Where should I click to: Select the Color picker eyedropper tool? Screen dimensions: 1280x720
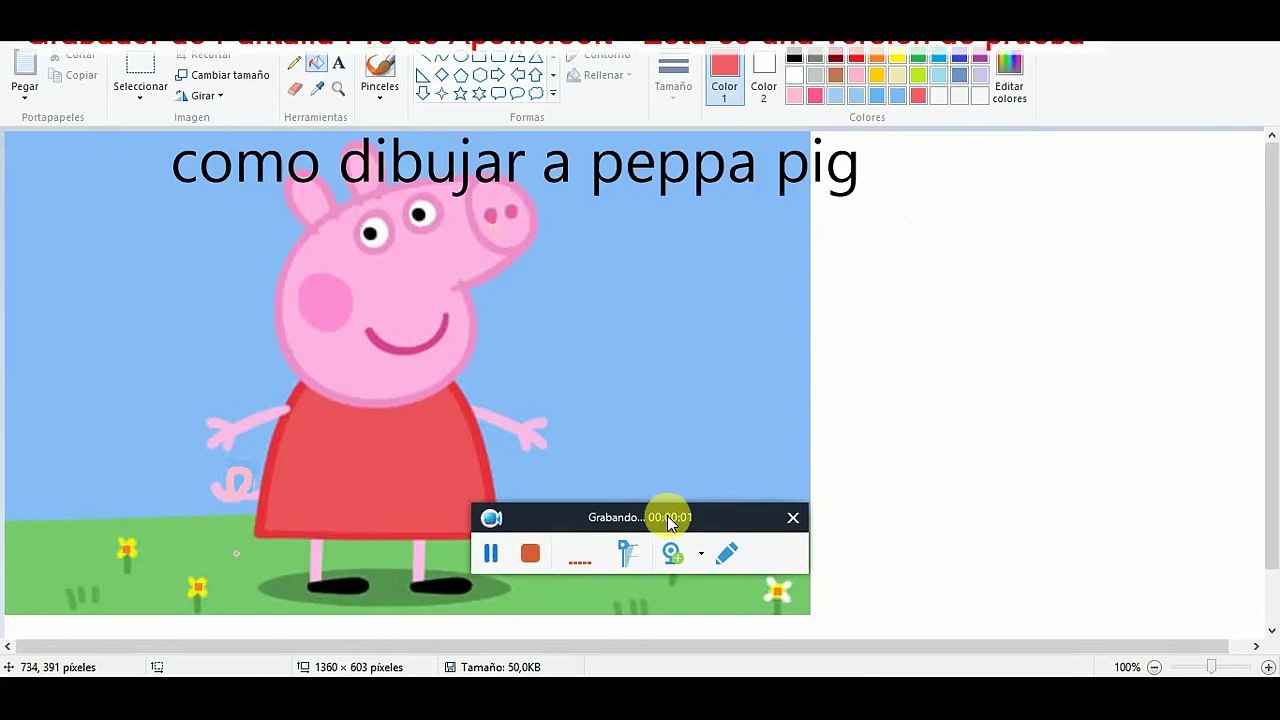click(316, 89)
